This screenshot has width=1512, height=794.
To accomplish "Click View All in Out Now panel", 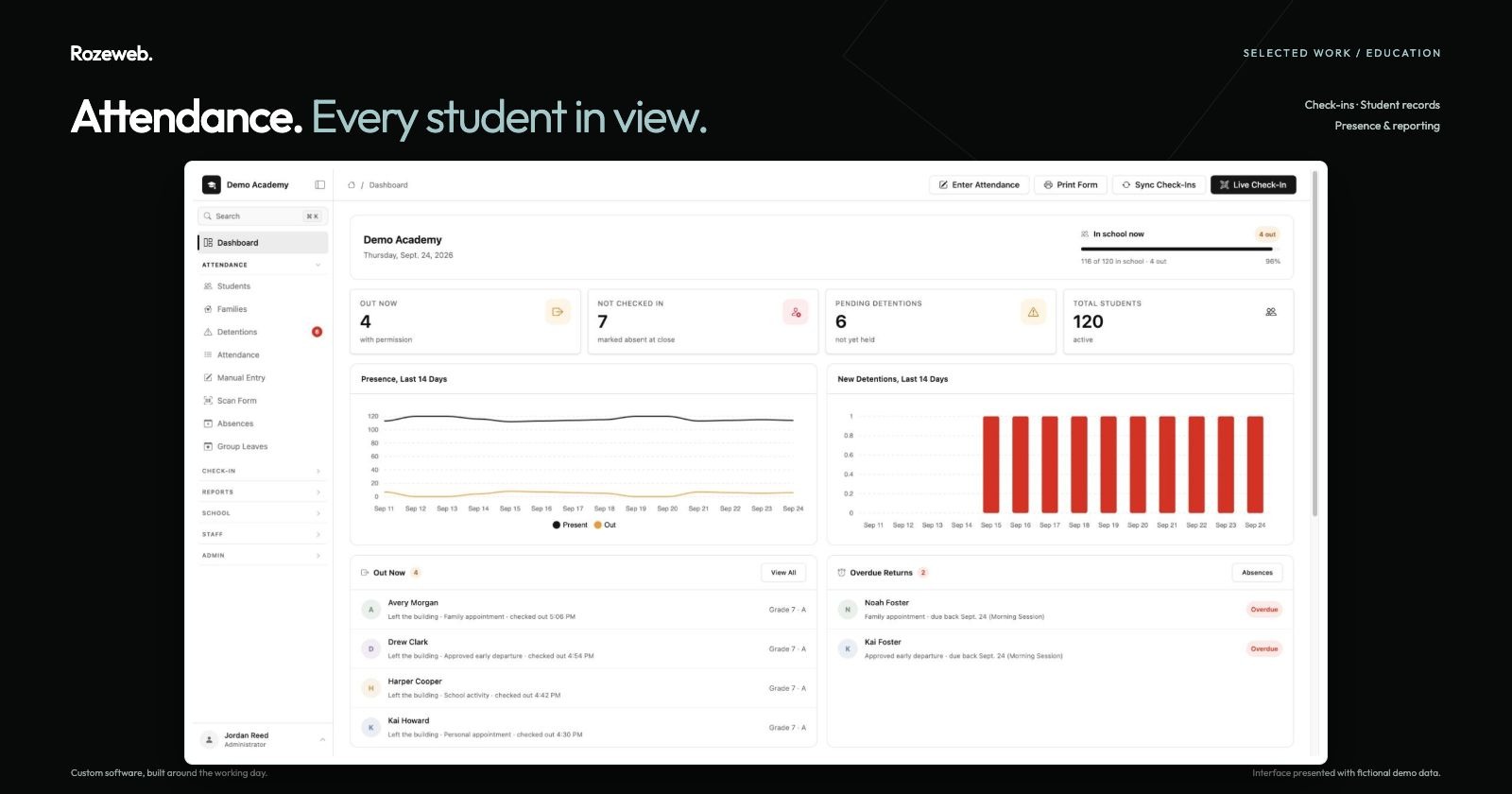I will pos(783,573).
